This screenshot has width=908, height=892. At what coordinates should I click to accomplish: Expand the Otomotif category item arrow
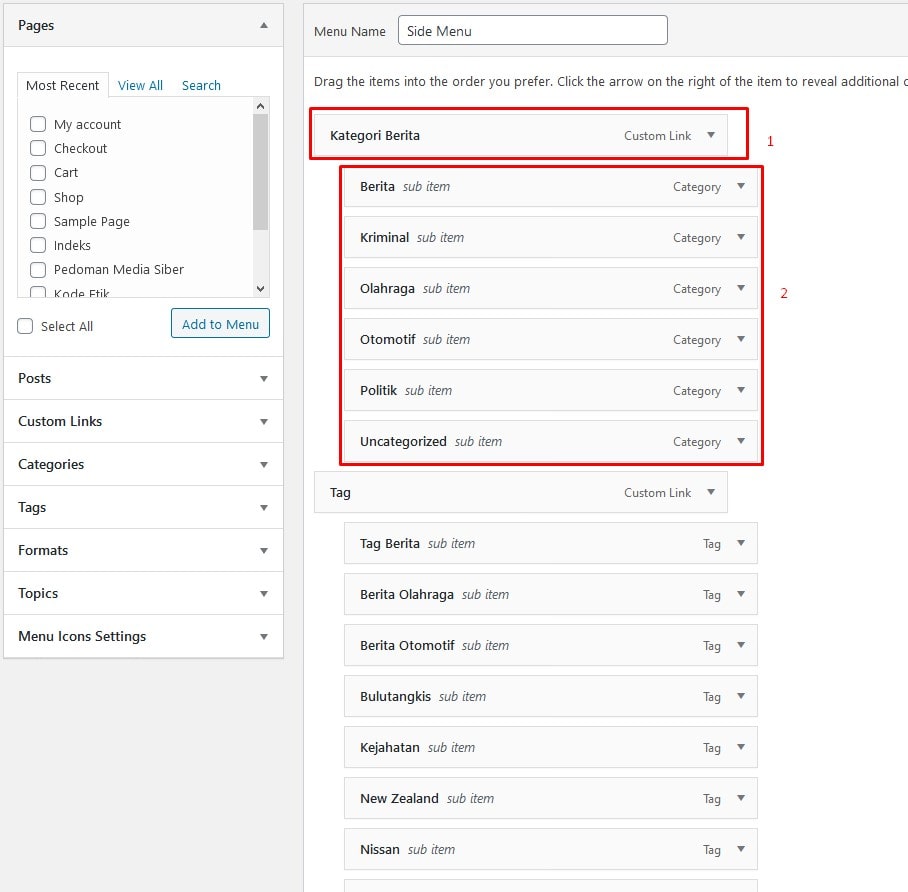tap(741, 339)
